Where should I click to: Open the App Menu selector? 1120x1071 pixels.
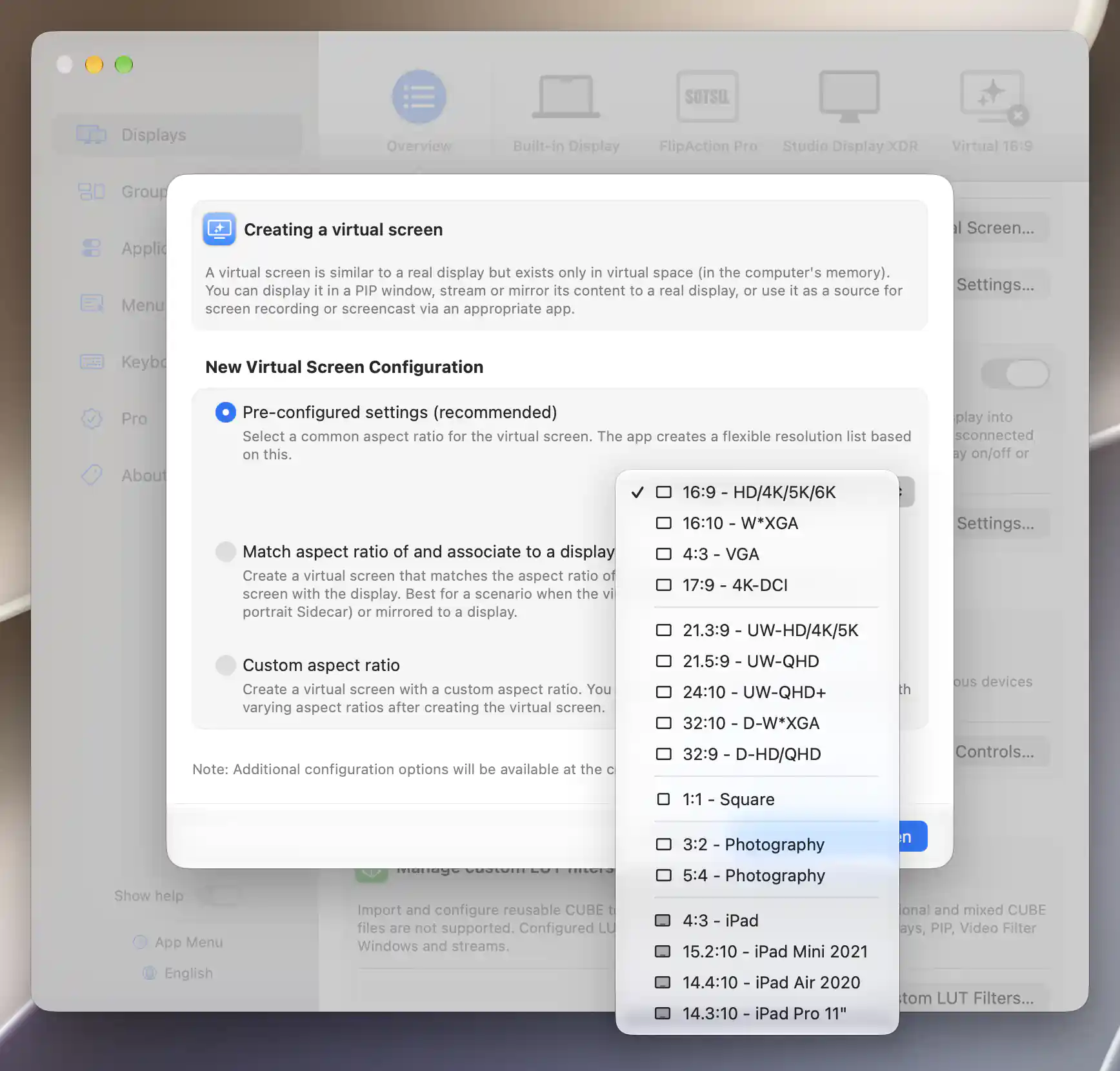point(179,942)
